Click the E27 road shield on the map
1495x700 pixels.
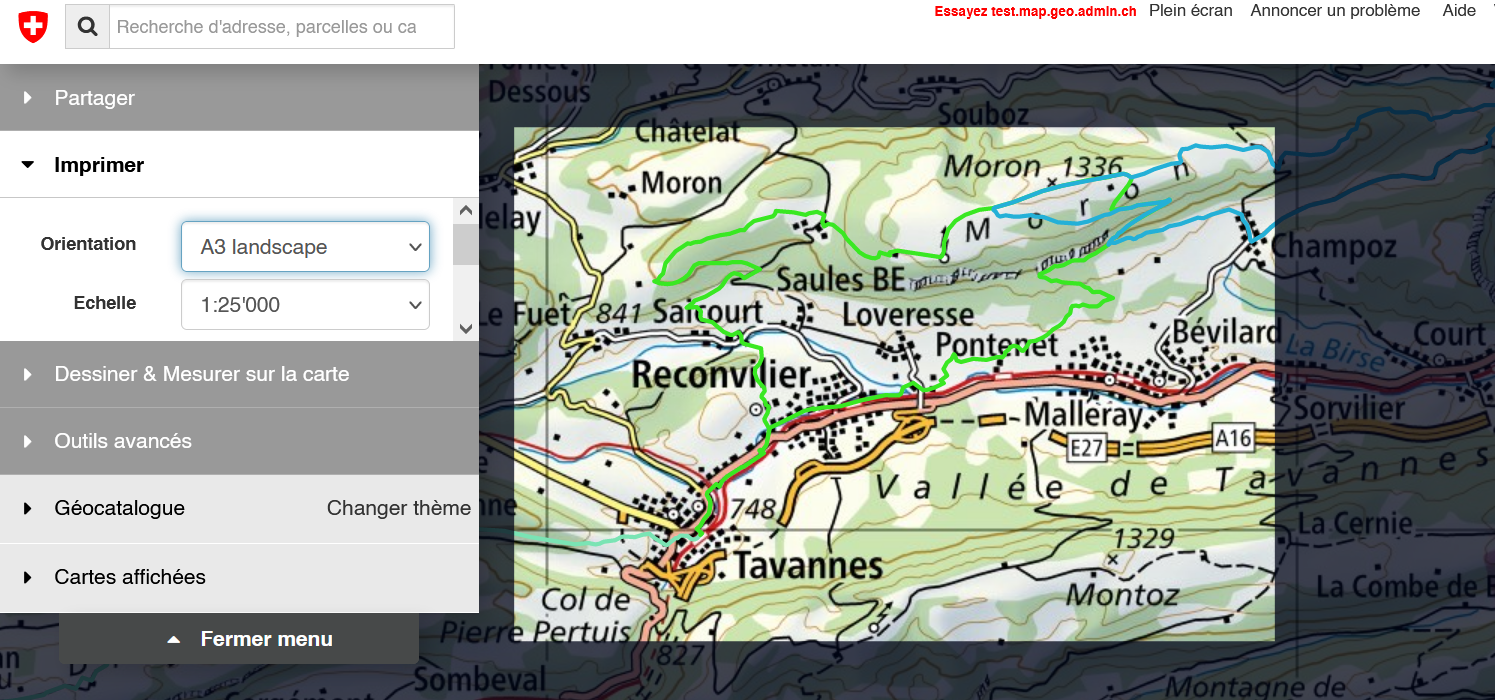pos(1086,447)
